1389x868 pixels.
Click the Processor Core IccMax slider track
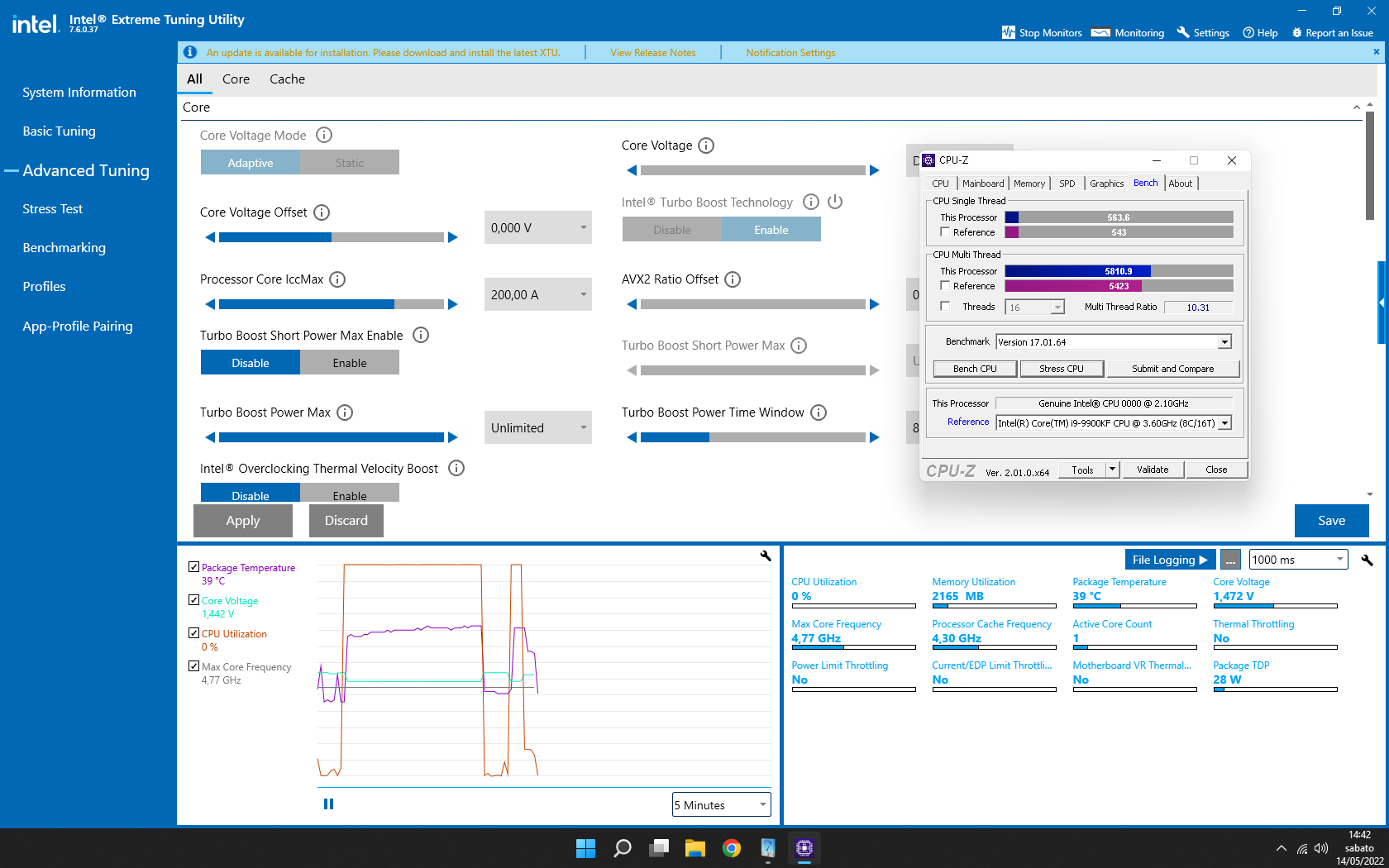[x=331, y=304]
